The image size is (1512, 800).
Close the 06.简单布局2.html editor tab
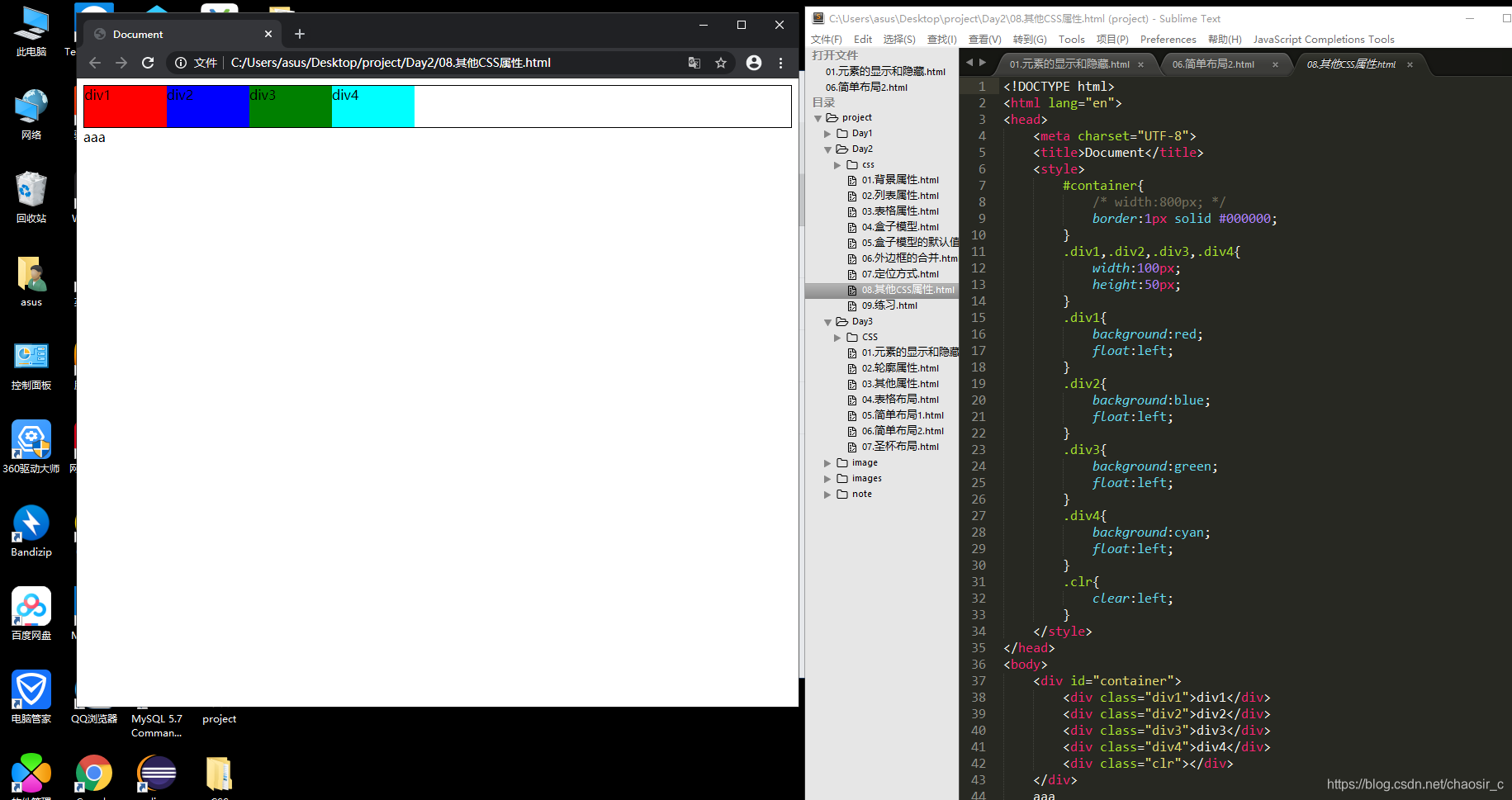[1275, 64]
